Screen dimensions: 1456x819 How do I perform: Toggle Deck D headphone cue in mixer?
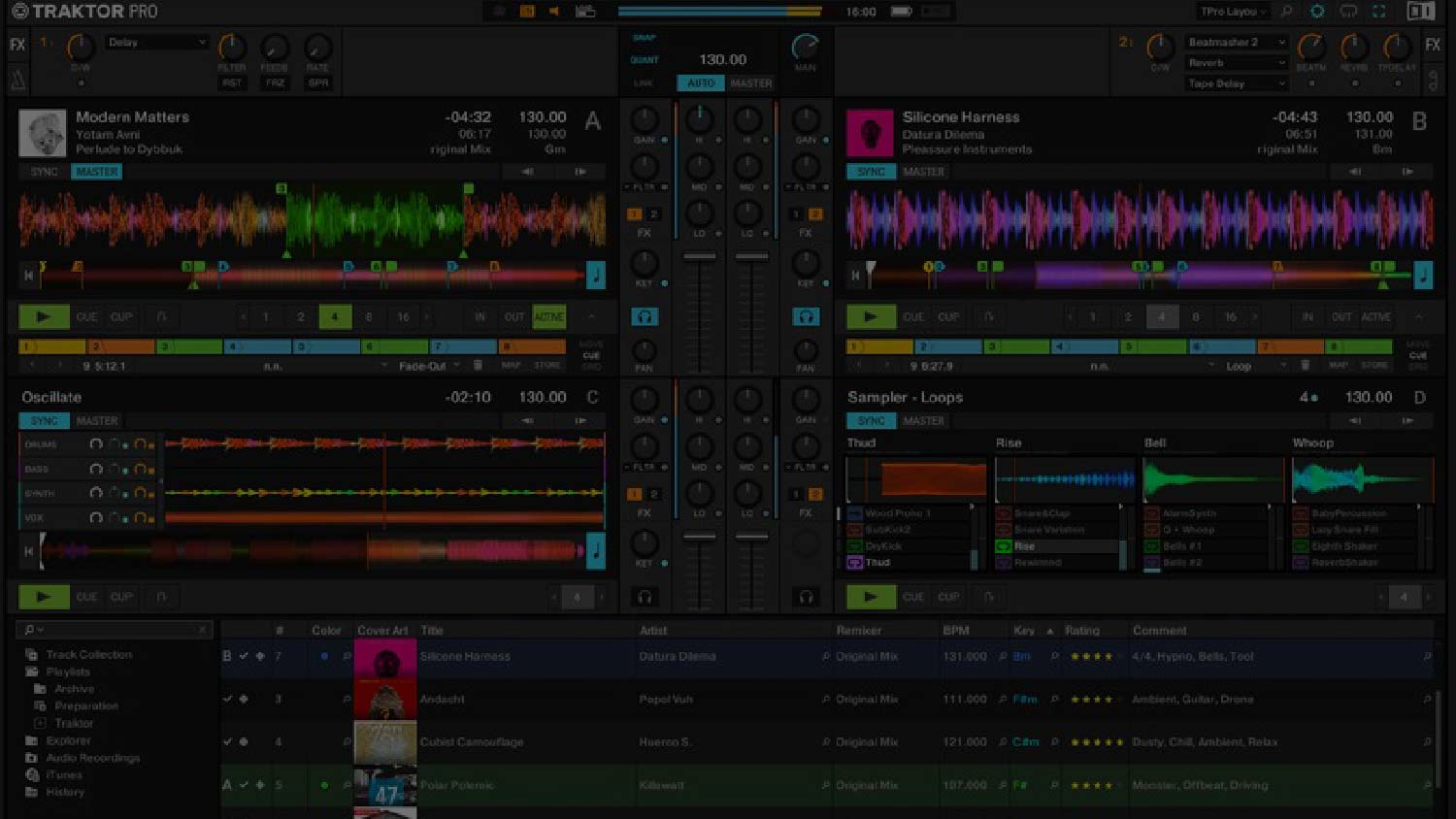click(x=806, y=597)
